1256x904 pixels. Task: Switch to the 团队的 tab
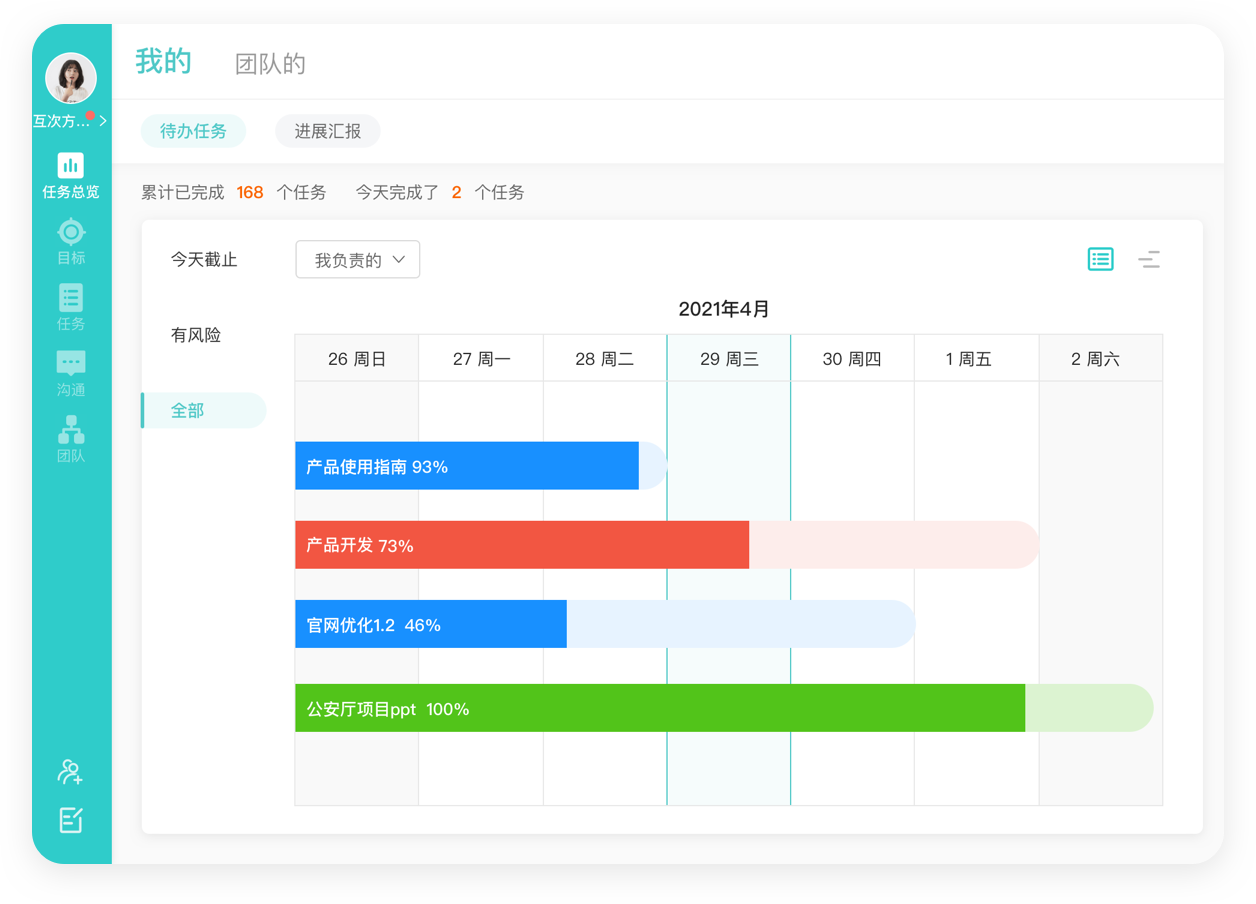pyautogui.click(x=270, y=64)
